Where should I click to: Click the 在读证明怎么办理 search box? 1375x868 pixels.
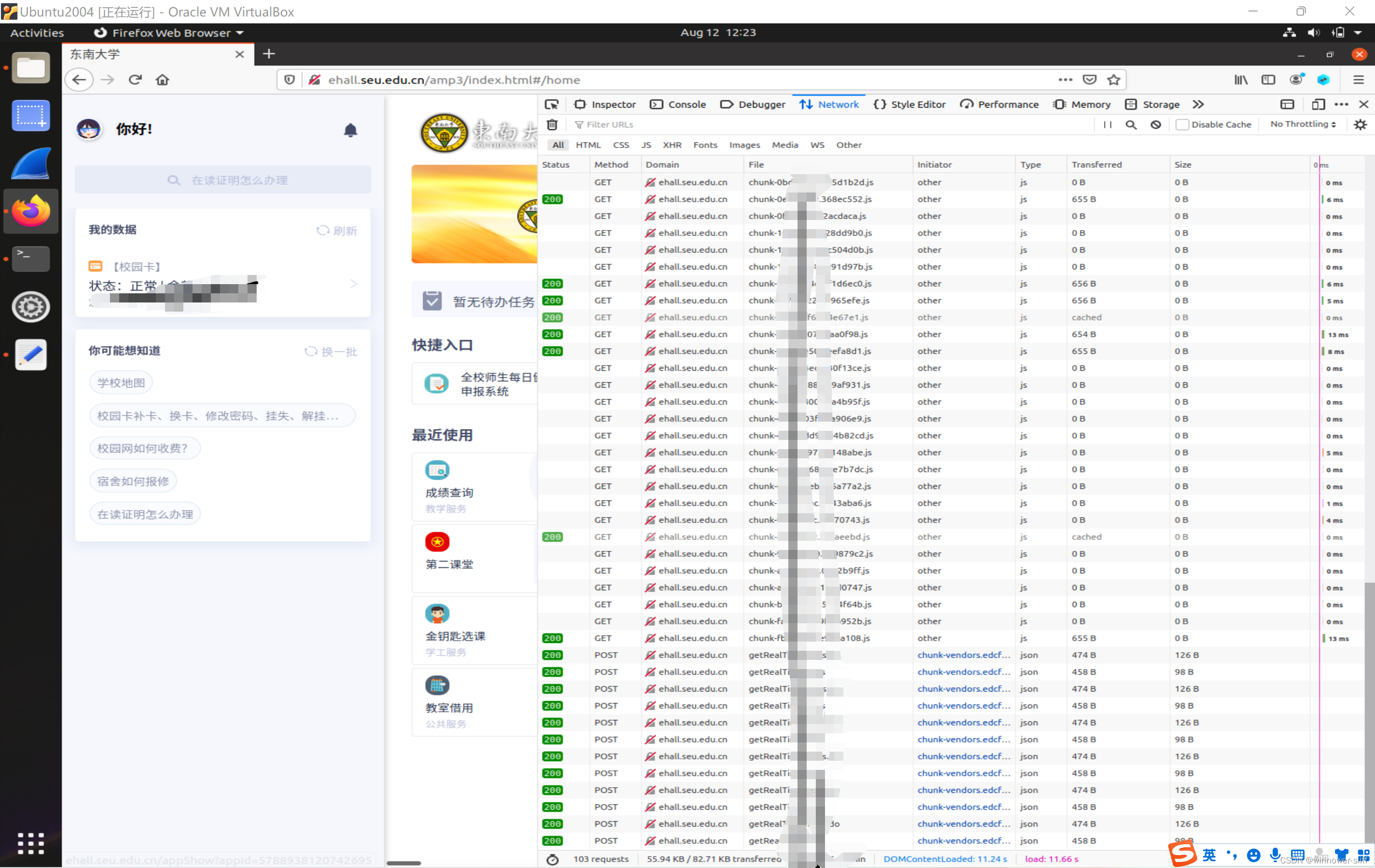(223, 181)
